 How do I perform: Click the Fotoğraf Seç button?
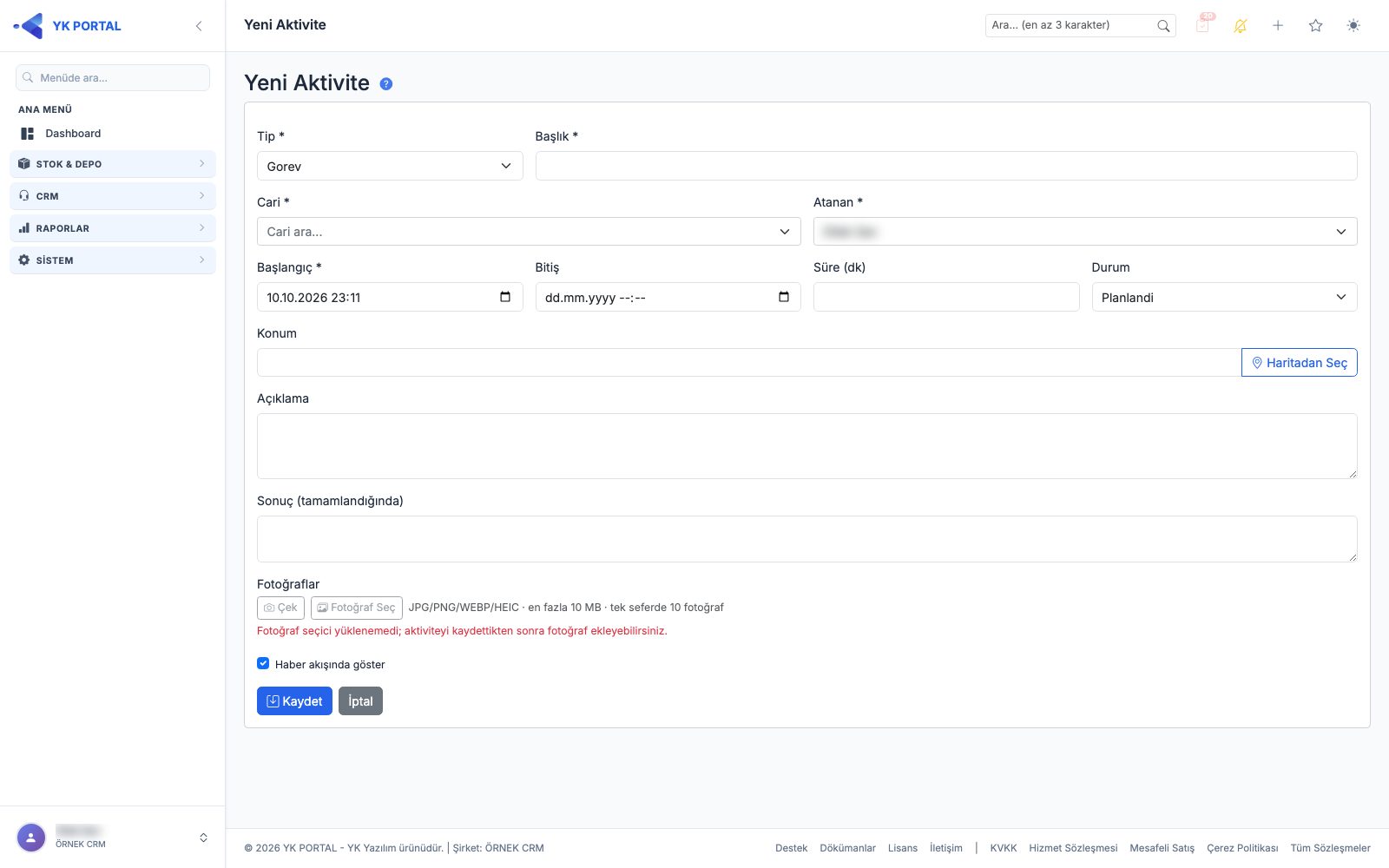click(357, 608)
